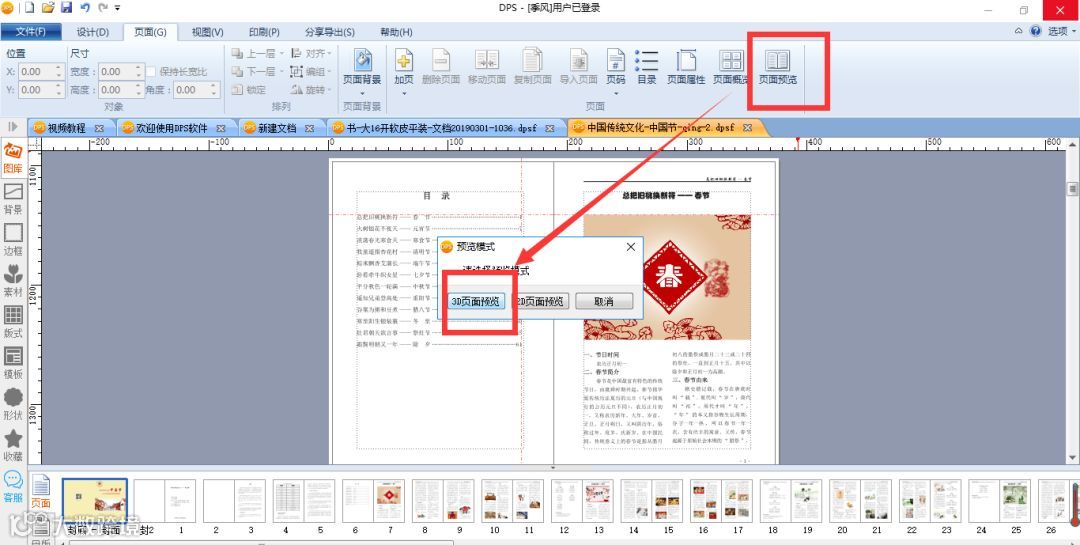Click the 移动页面 icon
The height and width of the screenshot is (545, 1080).
point(486,61)
